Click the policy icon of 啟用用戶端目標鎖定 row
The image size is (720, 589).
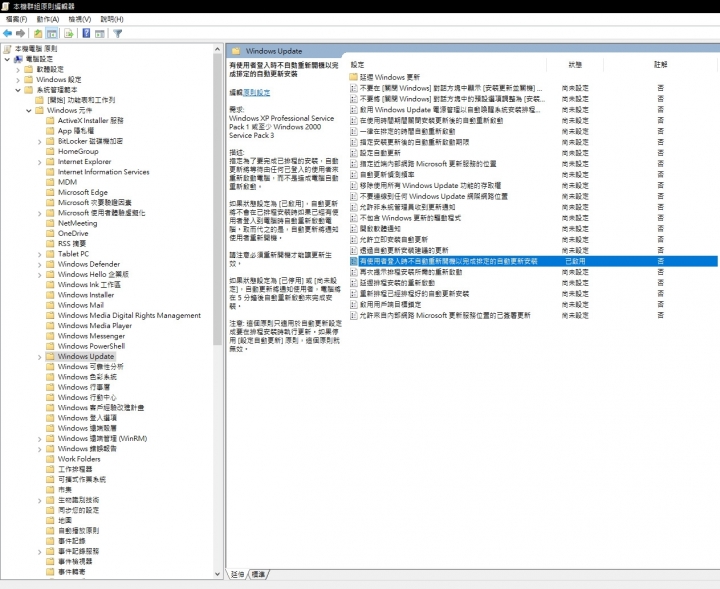point(354,304)
